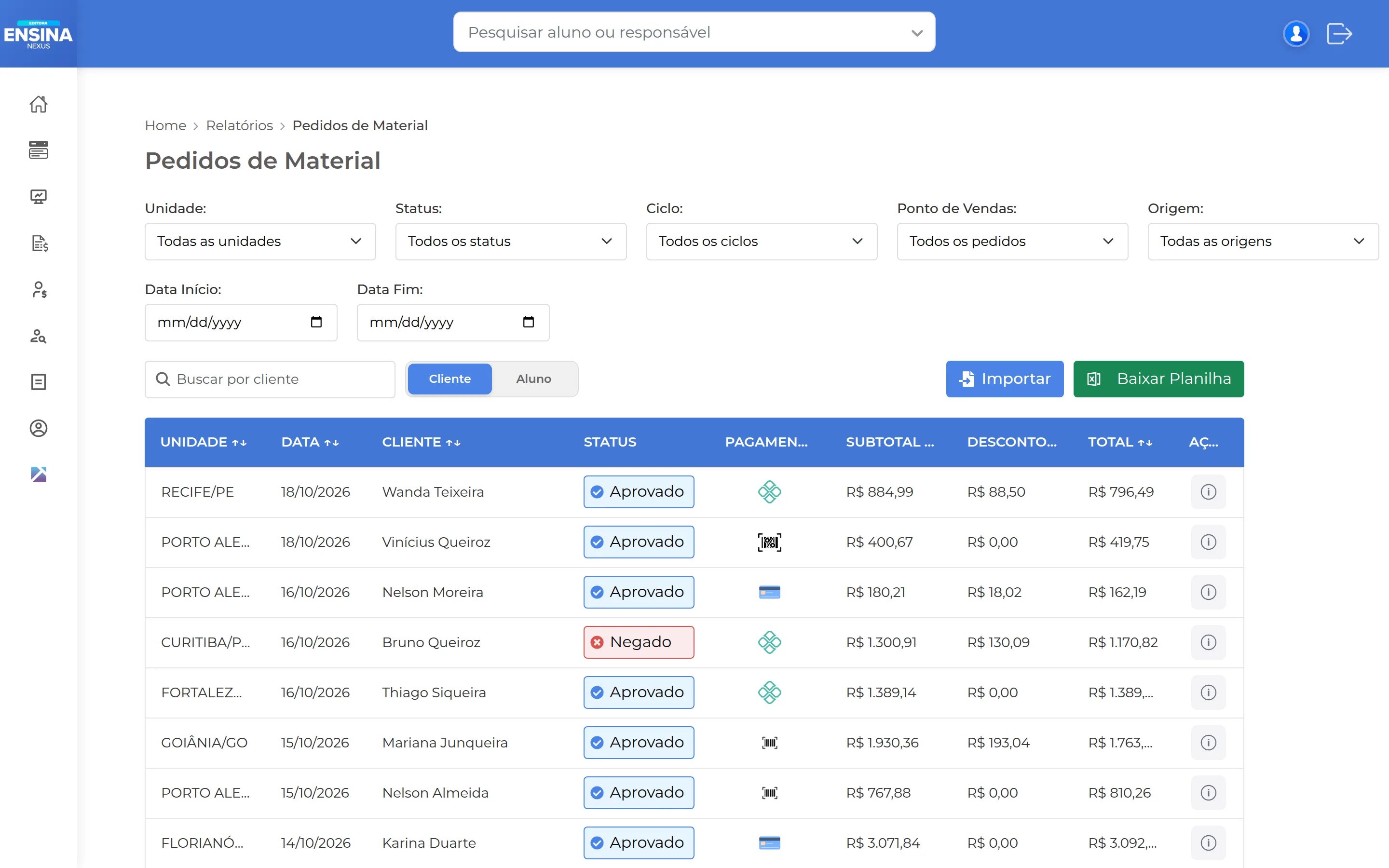Screen dimensions: 1389x868
Task: Open the user search sidebar icon
Action: pyautogui.click(x=39, y=336)
